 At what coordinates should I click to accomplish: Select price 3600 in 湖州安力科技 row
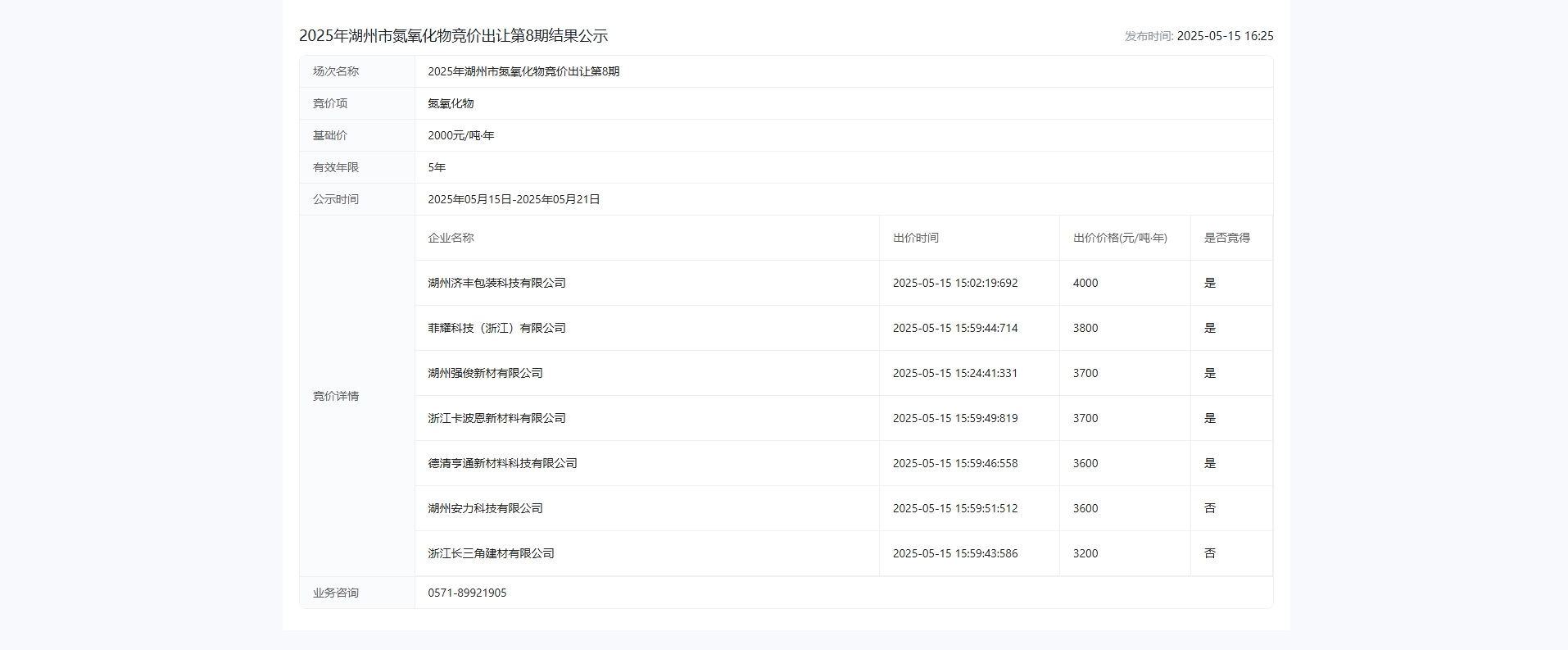[1085, 508]
